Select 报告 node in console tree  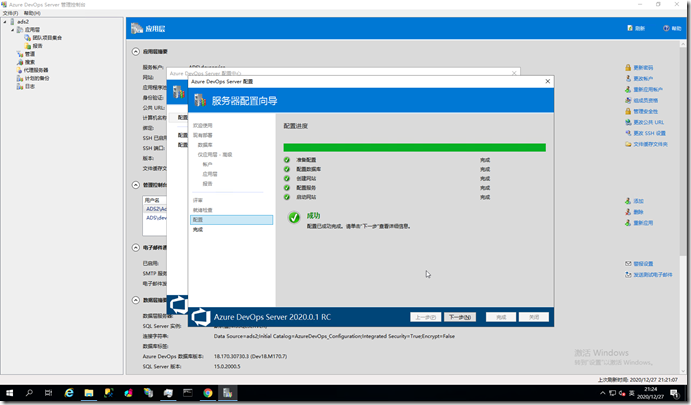coord(37,46)
